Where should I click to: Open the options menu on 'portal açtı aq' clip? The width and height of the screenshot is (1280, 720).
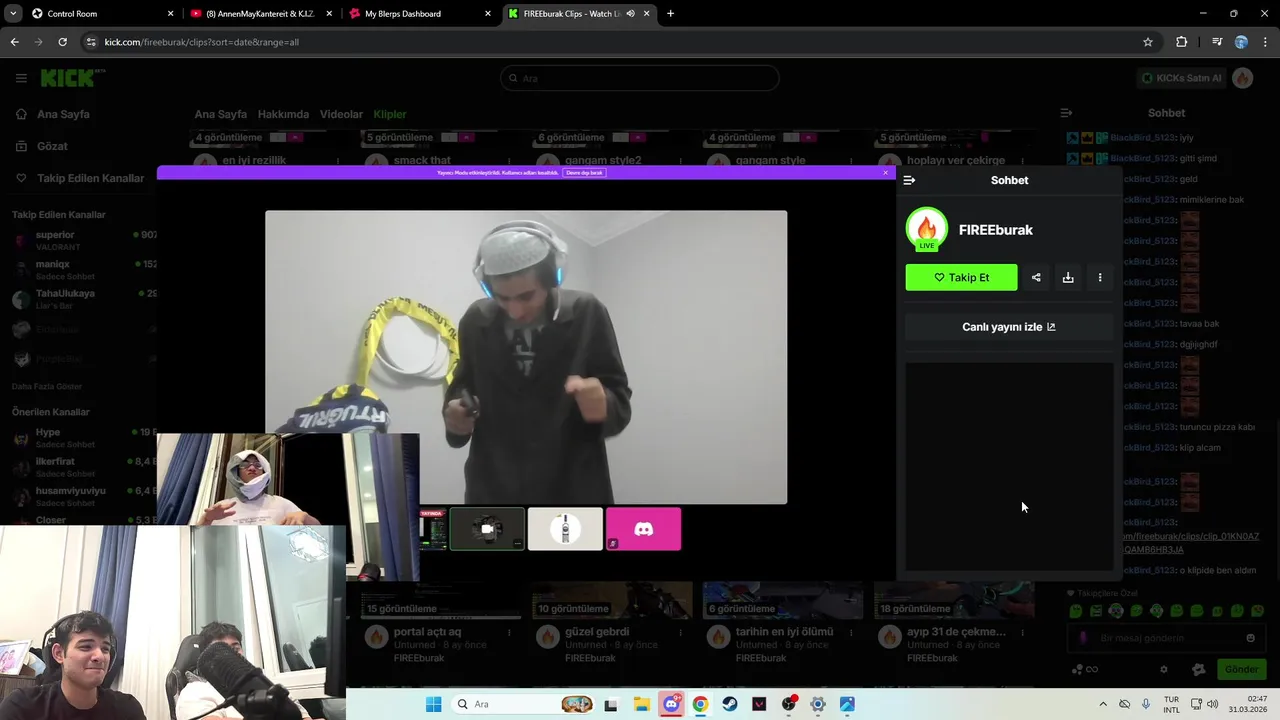coord(510,632)
